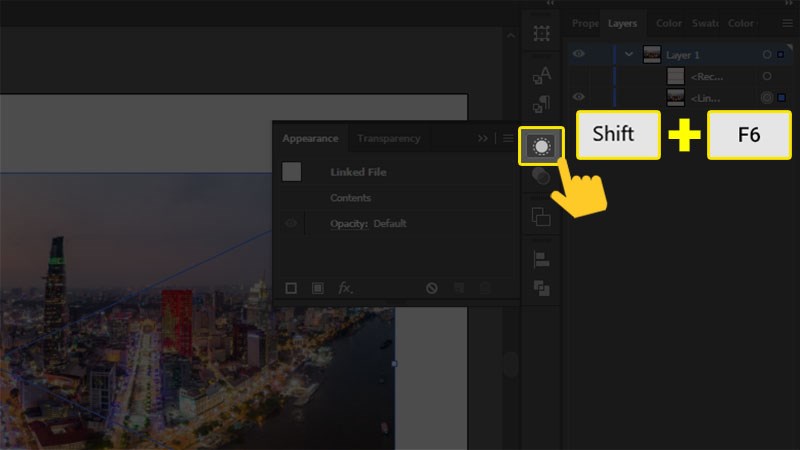This screenshot has width=800, height=450.
Task: Toggle Opacity visibility eye in Appearance panel
Action: pos(291,223)
